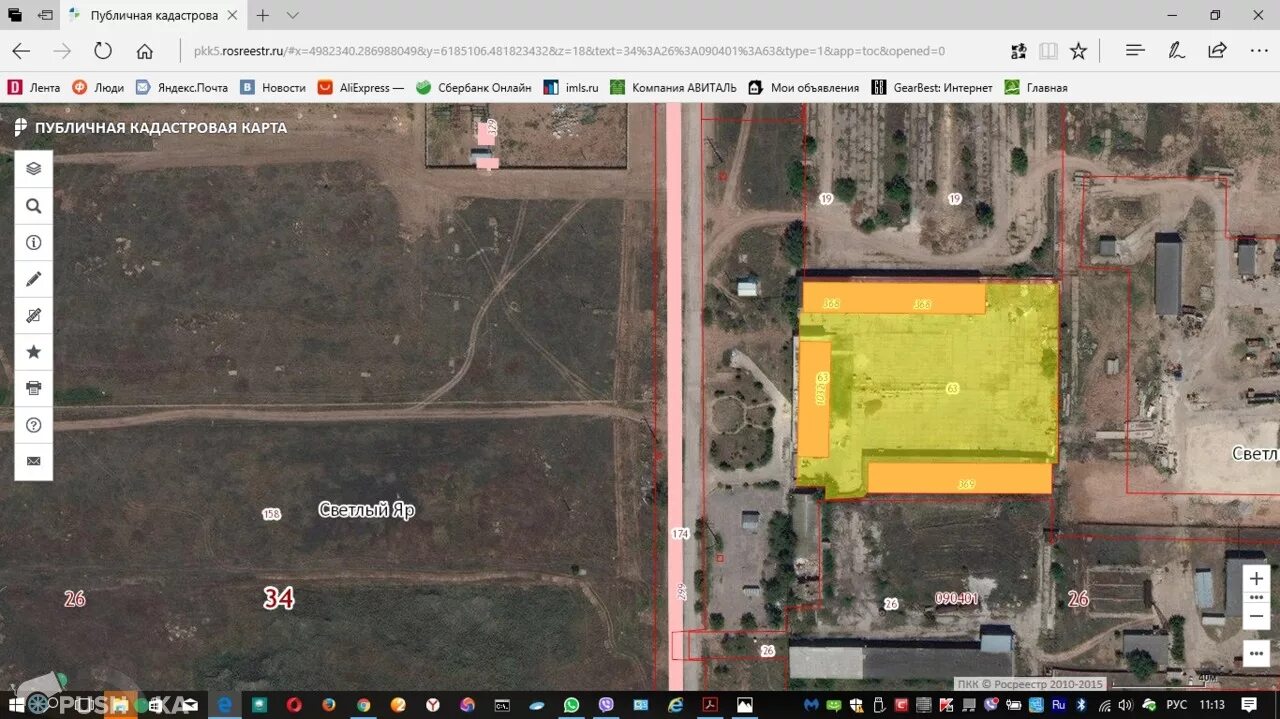Go to browser home page

tap(145, 51)
